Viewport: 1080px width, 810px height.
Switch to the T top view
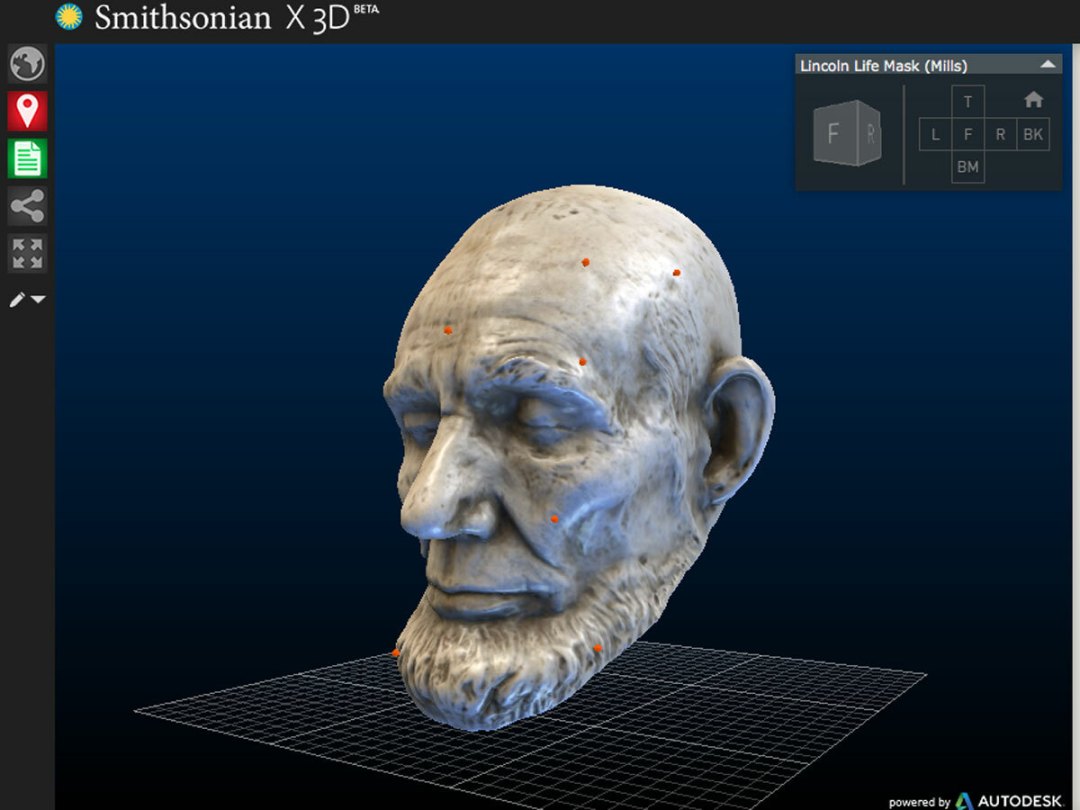pyautogui.click(x=968, y=101)
